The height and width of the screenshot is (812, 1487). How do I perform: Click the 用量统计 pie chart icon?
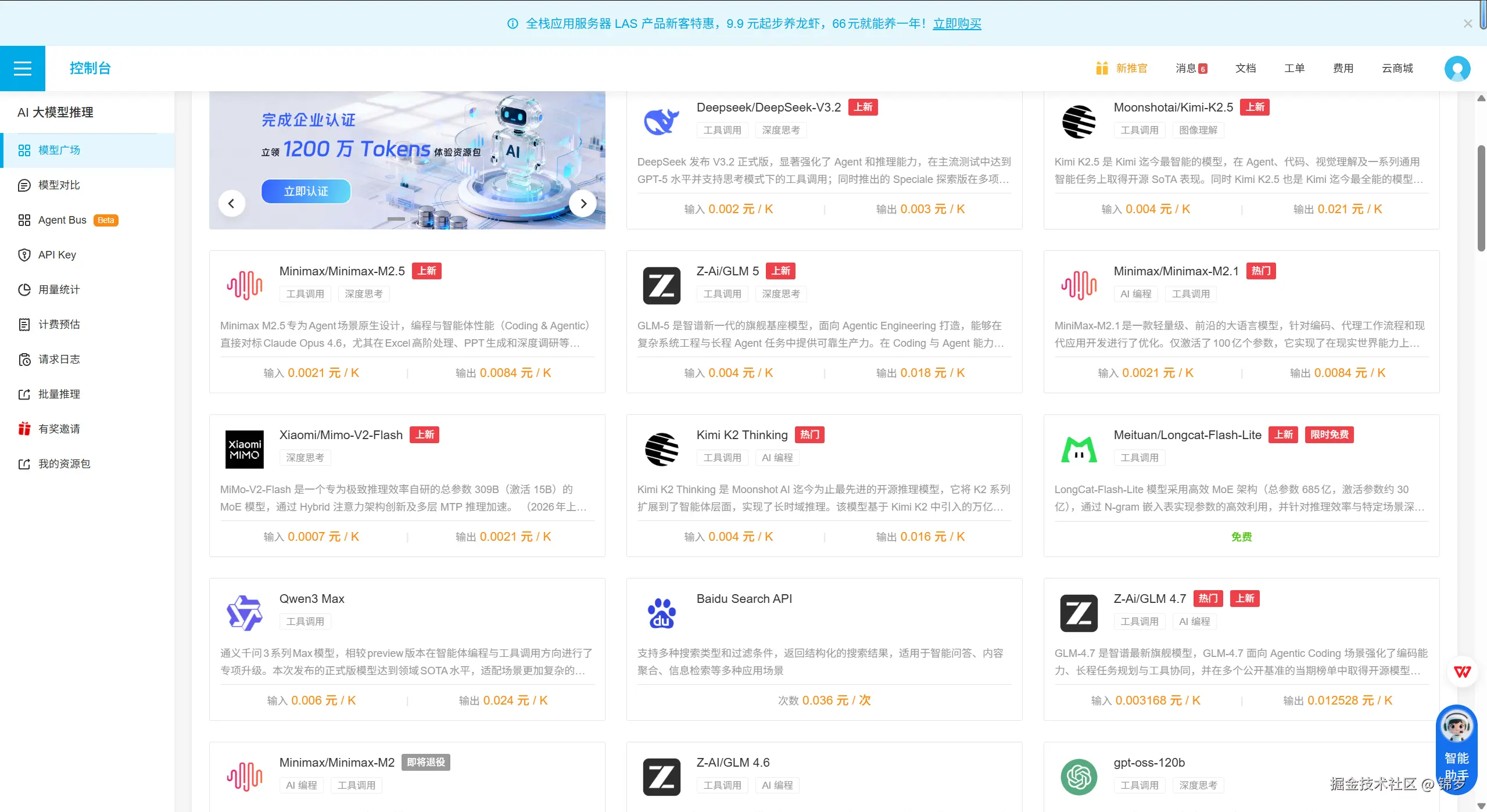pos(24,290)
